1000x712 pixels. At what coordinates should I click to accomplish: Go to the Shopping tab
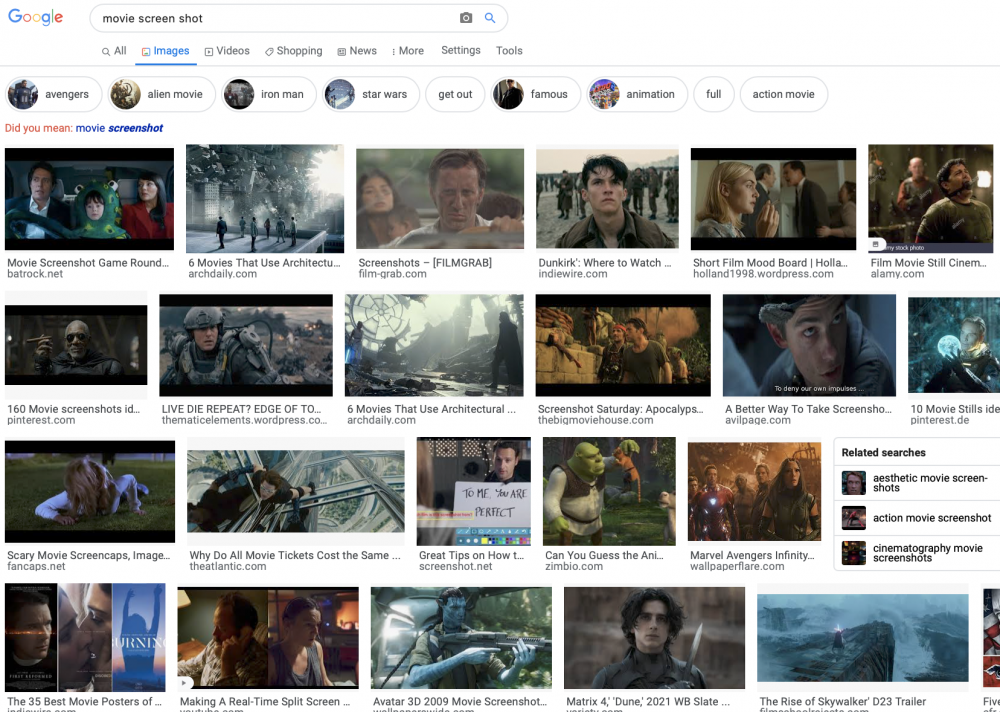[x=293, y=51]
